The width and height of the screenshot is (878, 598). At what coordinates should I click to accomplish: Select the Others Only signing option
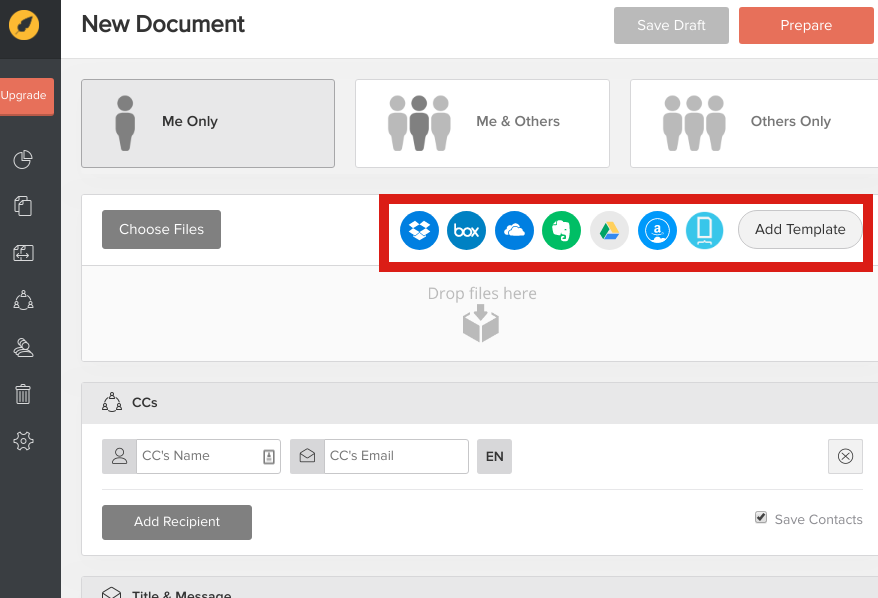[754, 123]
